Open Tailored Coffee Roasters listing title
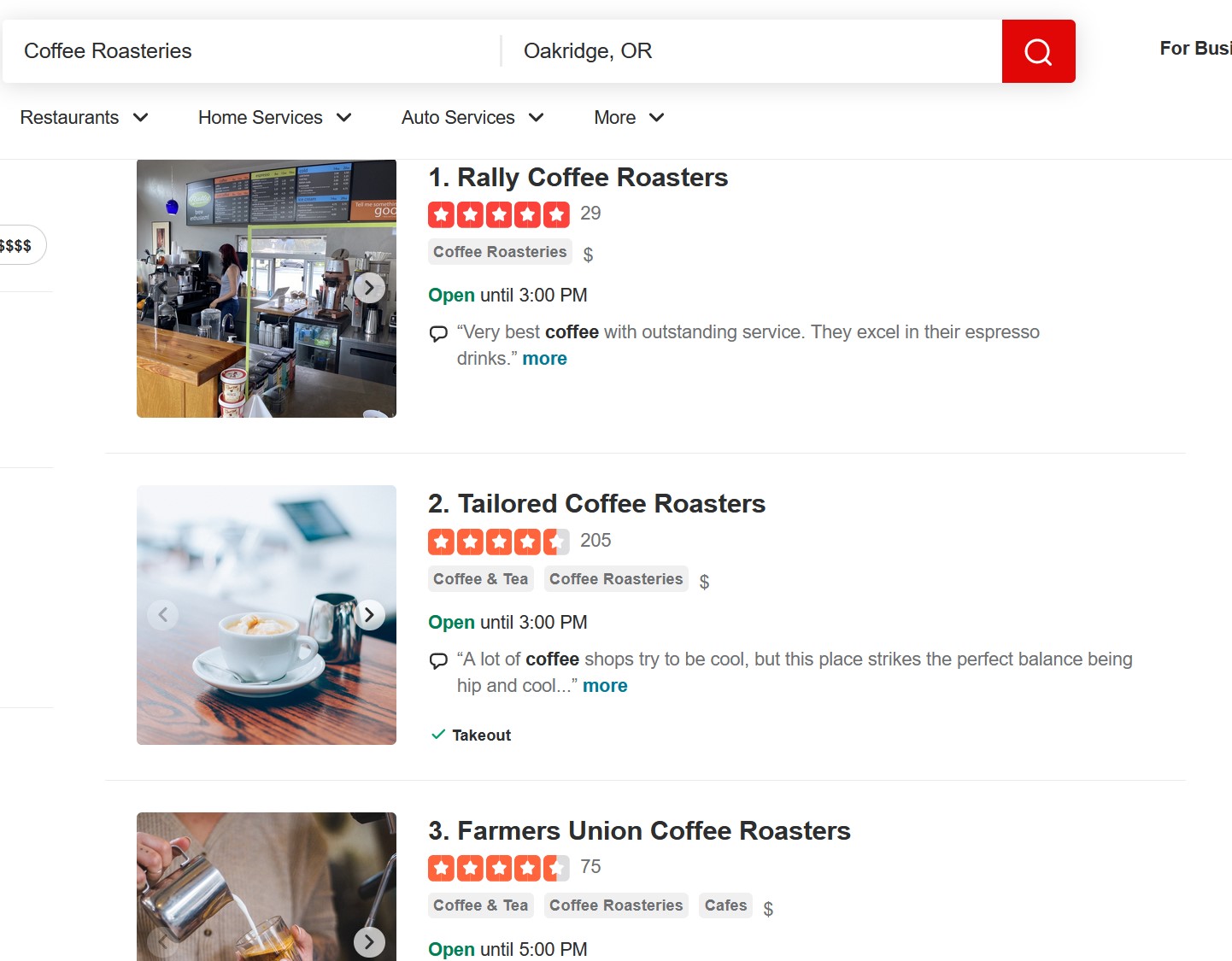Screen dimensions: 1232x961 pos(611,504)
